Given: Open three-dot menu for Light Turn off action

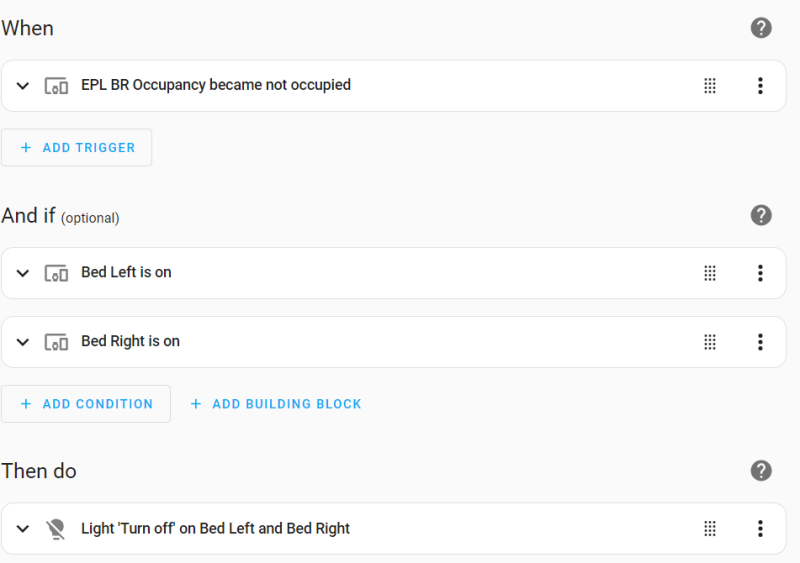Looking at the screenshot, I should [x=760, y=529].
